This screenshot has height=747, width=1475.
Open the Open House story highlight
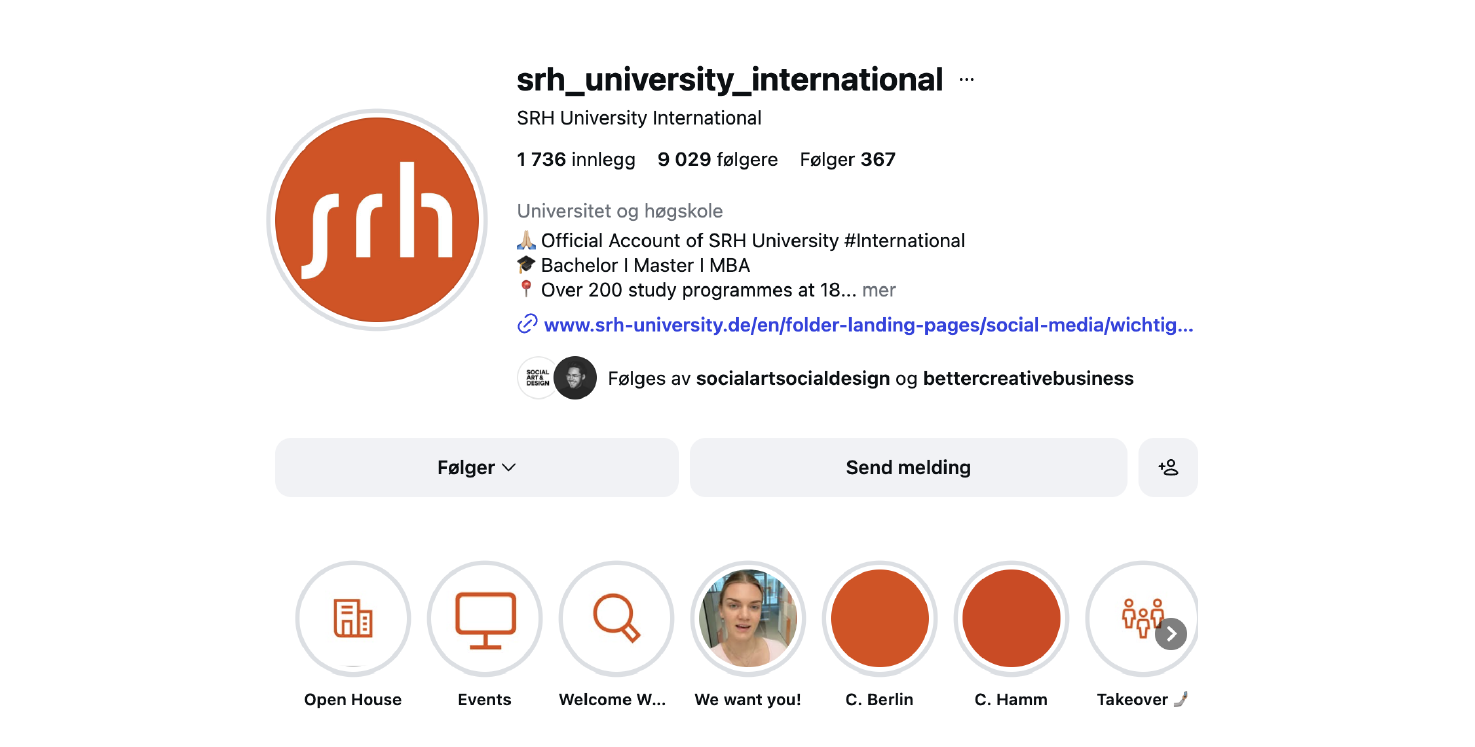(353, 619)
